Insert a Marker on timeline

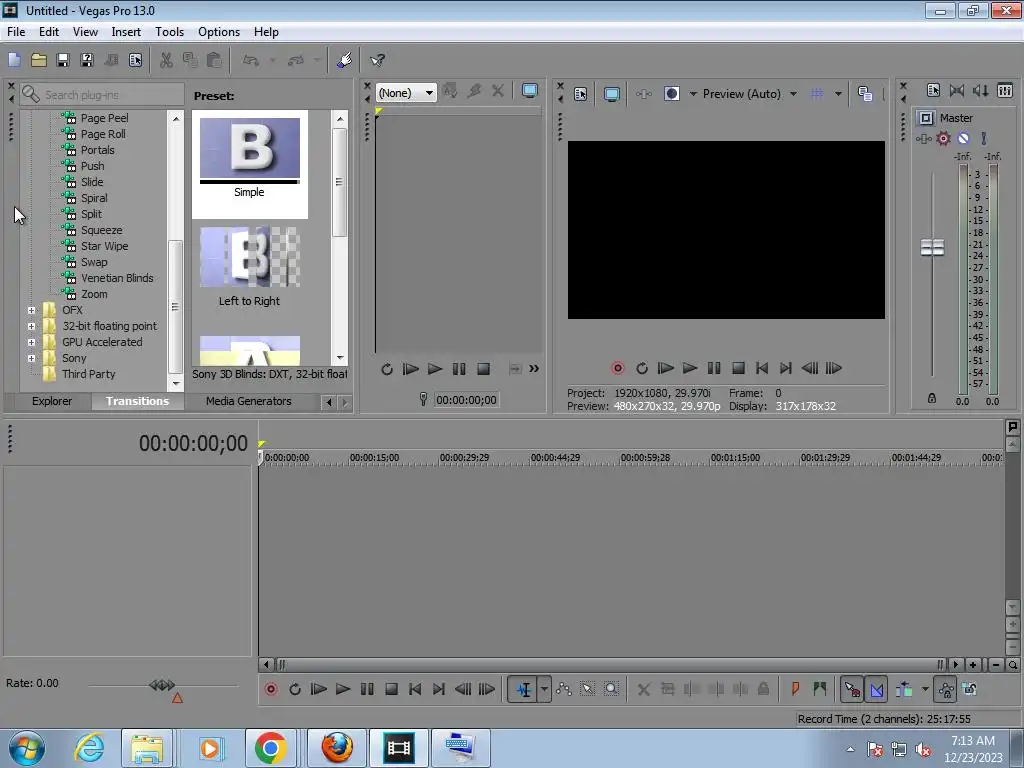pos(795,689)
